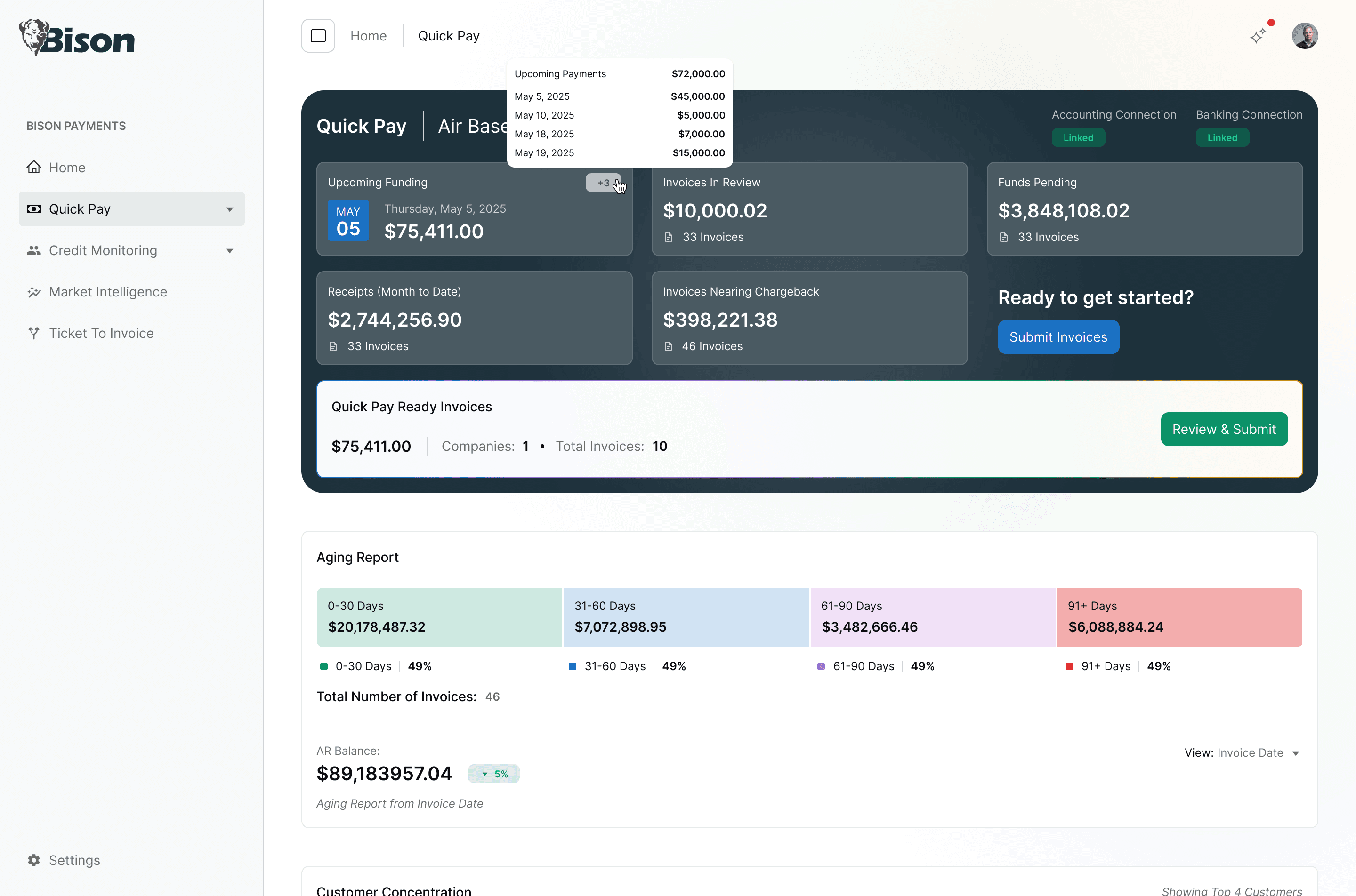Click the Banking Connection Linked badge
This screenshot has height=896, width=1356.
point(1222,138)
